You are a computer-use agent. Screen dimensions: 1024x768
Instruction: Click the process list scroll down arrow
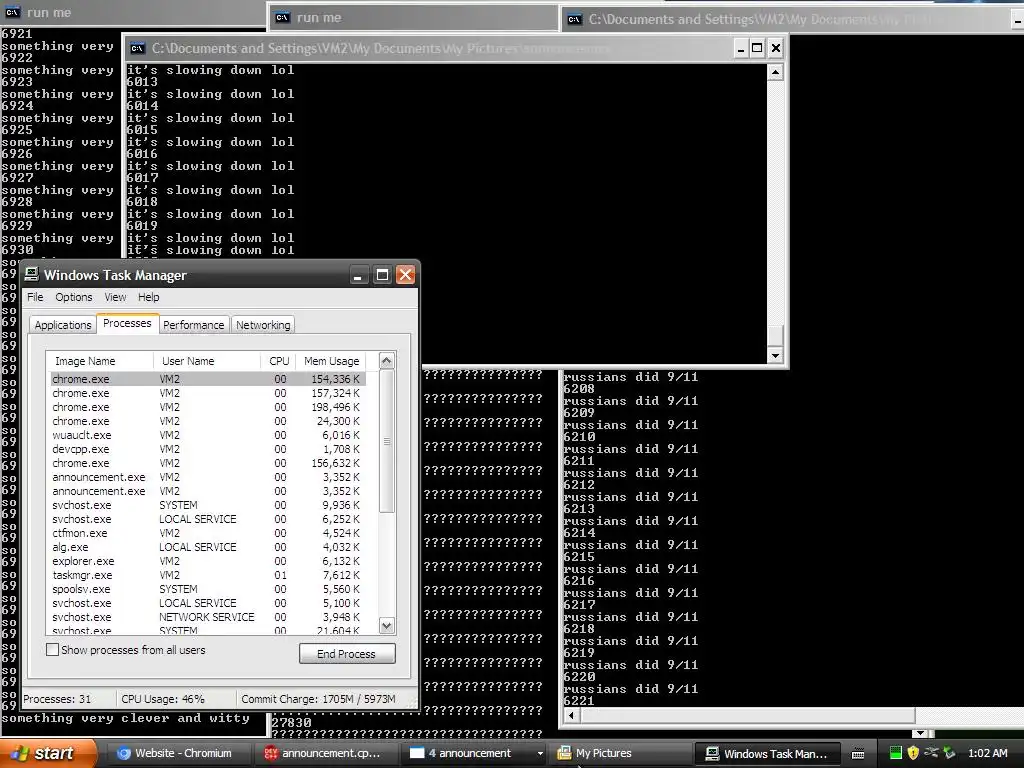pyautogui.click(x=387, y=626)
